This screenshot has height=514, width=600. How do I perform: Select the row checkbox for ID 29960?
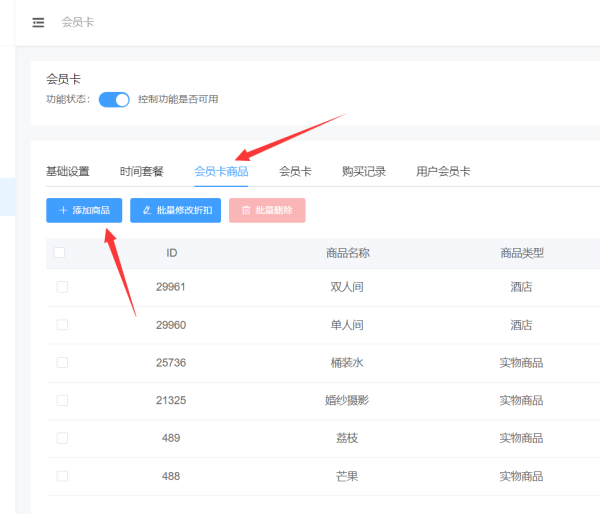coord(62,325)
